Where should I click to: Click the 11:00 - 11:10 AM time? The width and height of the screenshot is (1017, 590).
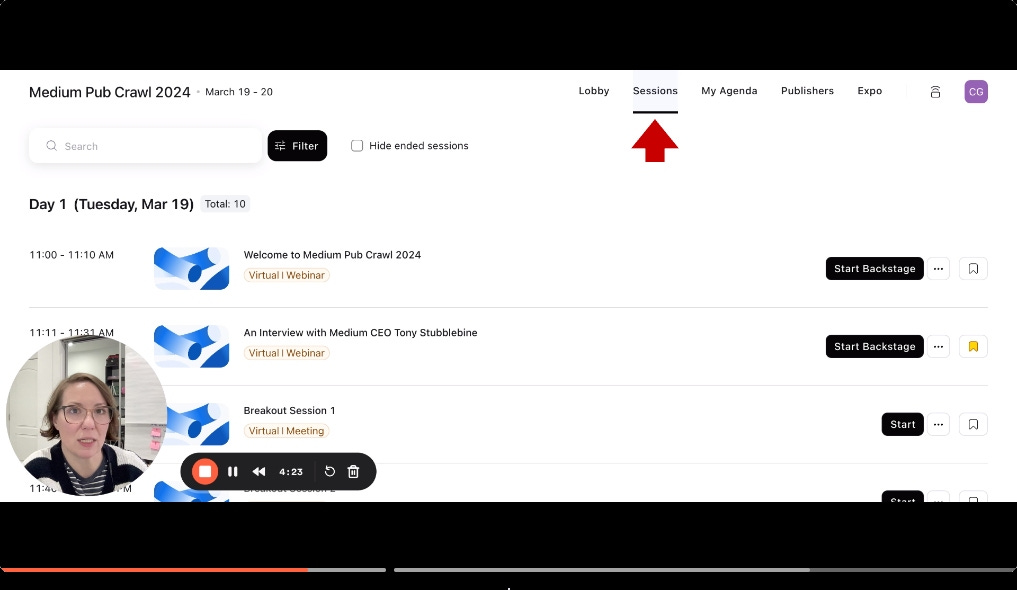71,255
